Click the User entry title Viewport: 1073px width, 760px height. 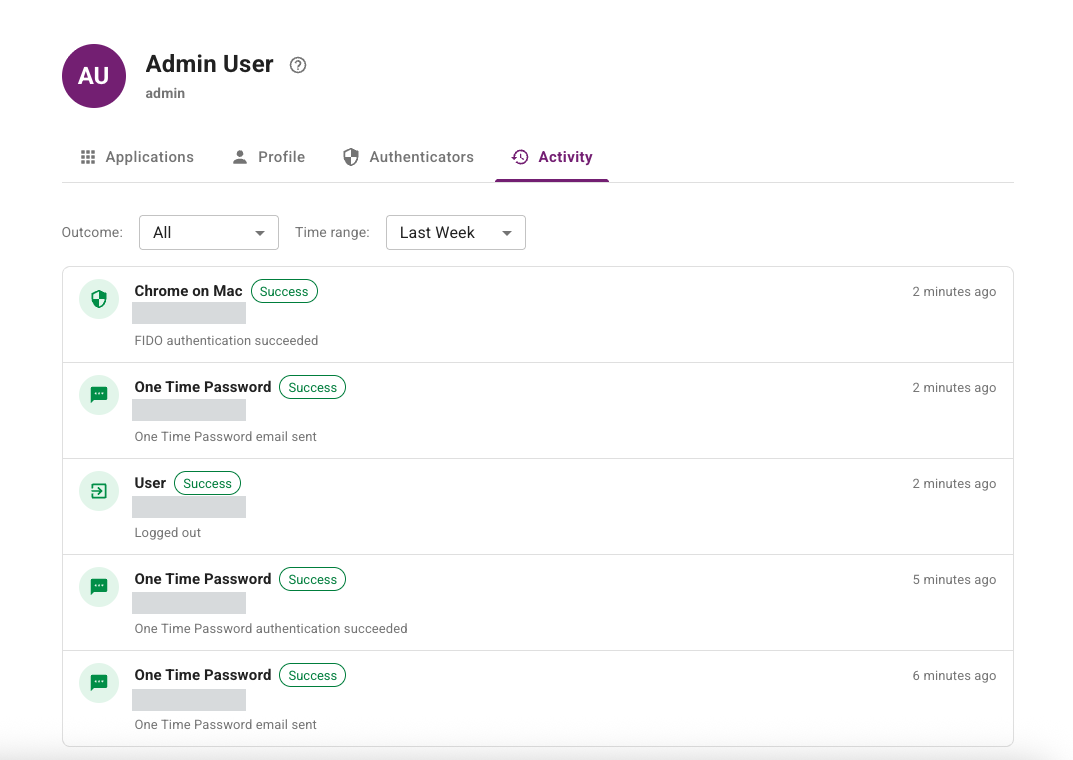[x=150, y=483]
